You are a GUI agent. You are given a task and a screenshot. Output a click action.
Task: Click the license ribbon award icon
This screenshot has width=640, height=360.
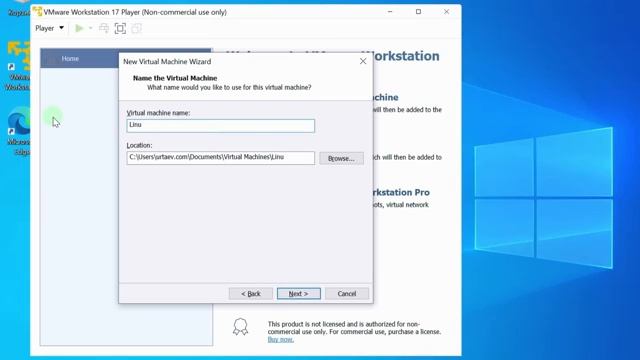click(240, 327)
